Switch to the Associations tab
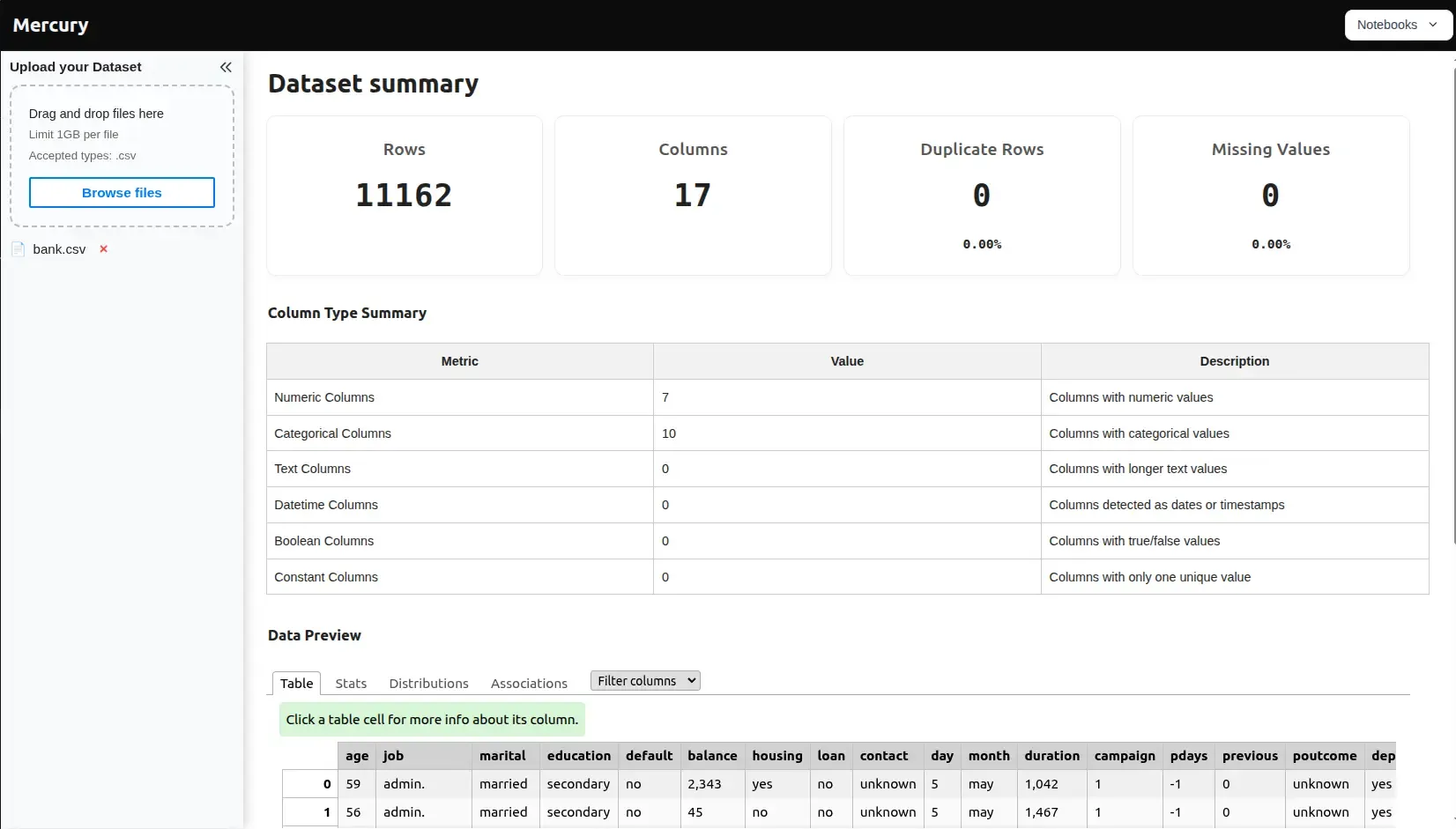The height and width of the screenshot is (829, 1456). point(529,683)
